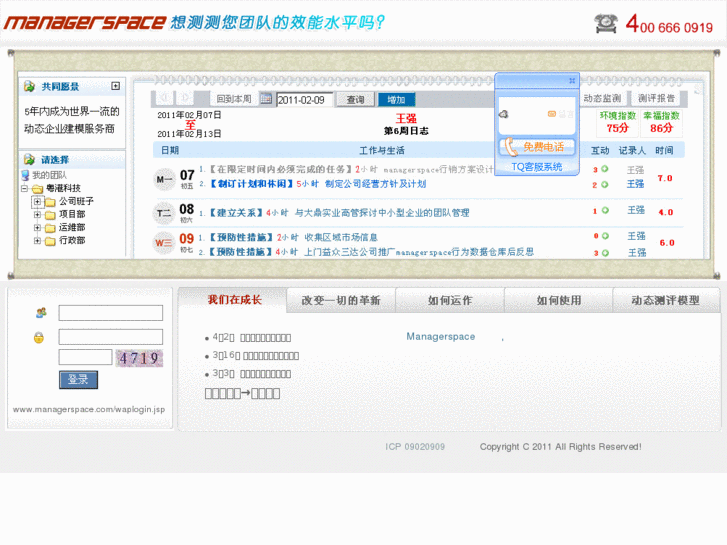The width and height of the screenshot is (727, 545).
Task: Open the 运维部 folder icon
Action: [50, 228]
